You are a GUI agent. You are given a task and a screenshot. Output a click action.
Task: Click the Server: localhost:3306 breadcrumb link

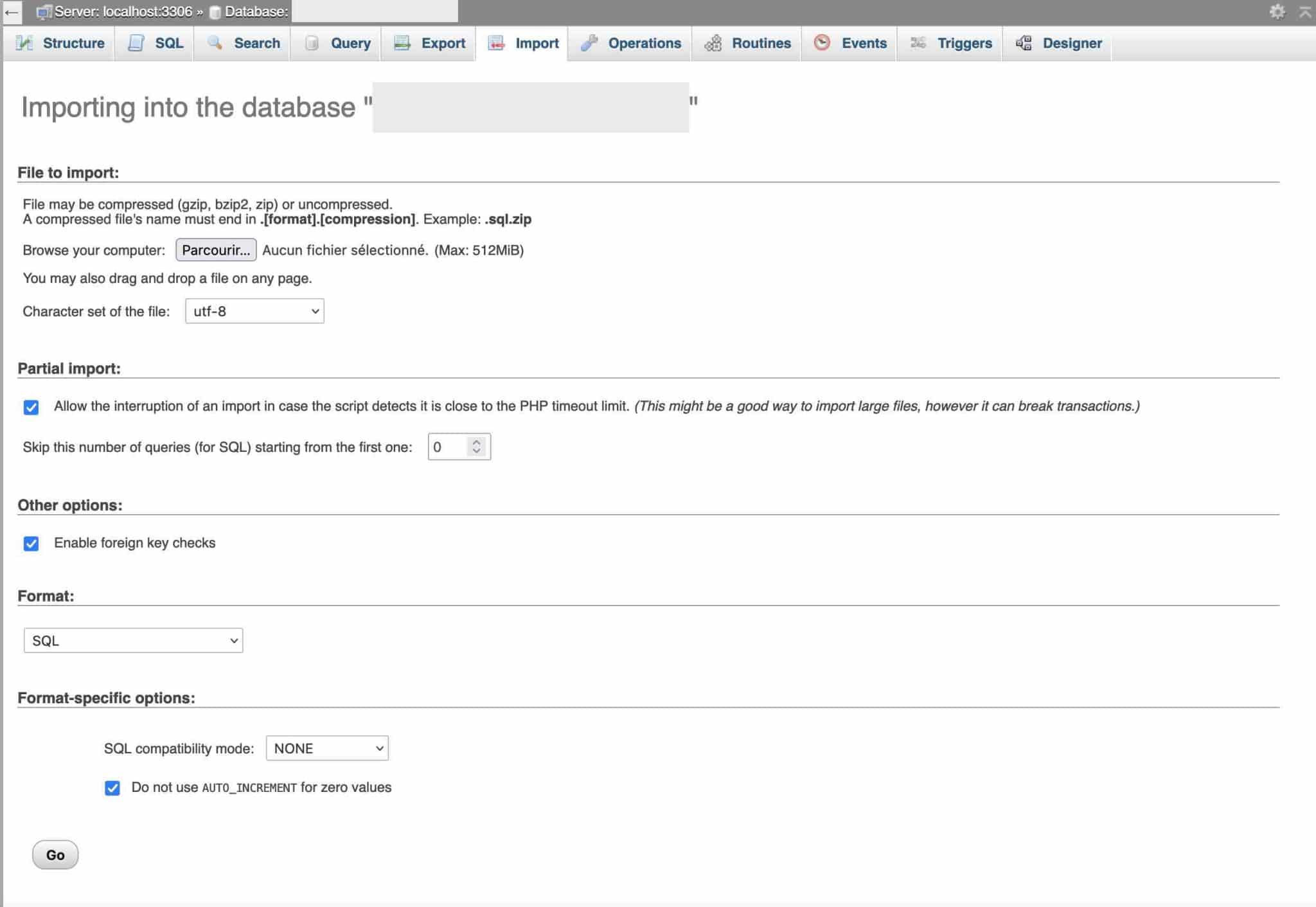pos(122,11)
